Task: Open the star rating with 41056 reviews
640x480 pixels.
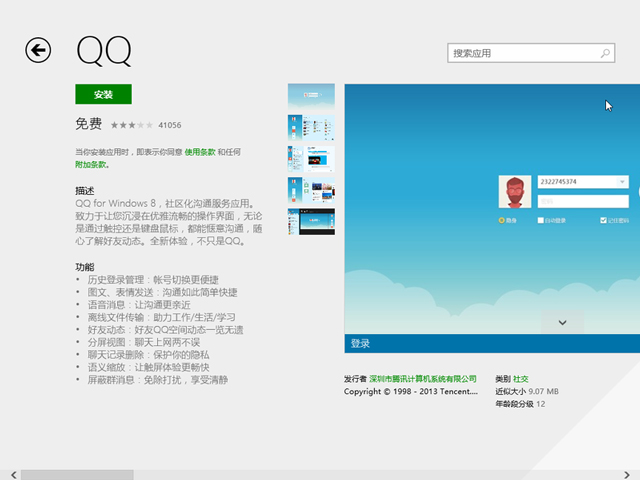Action: [146, 125]
